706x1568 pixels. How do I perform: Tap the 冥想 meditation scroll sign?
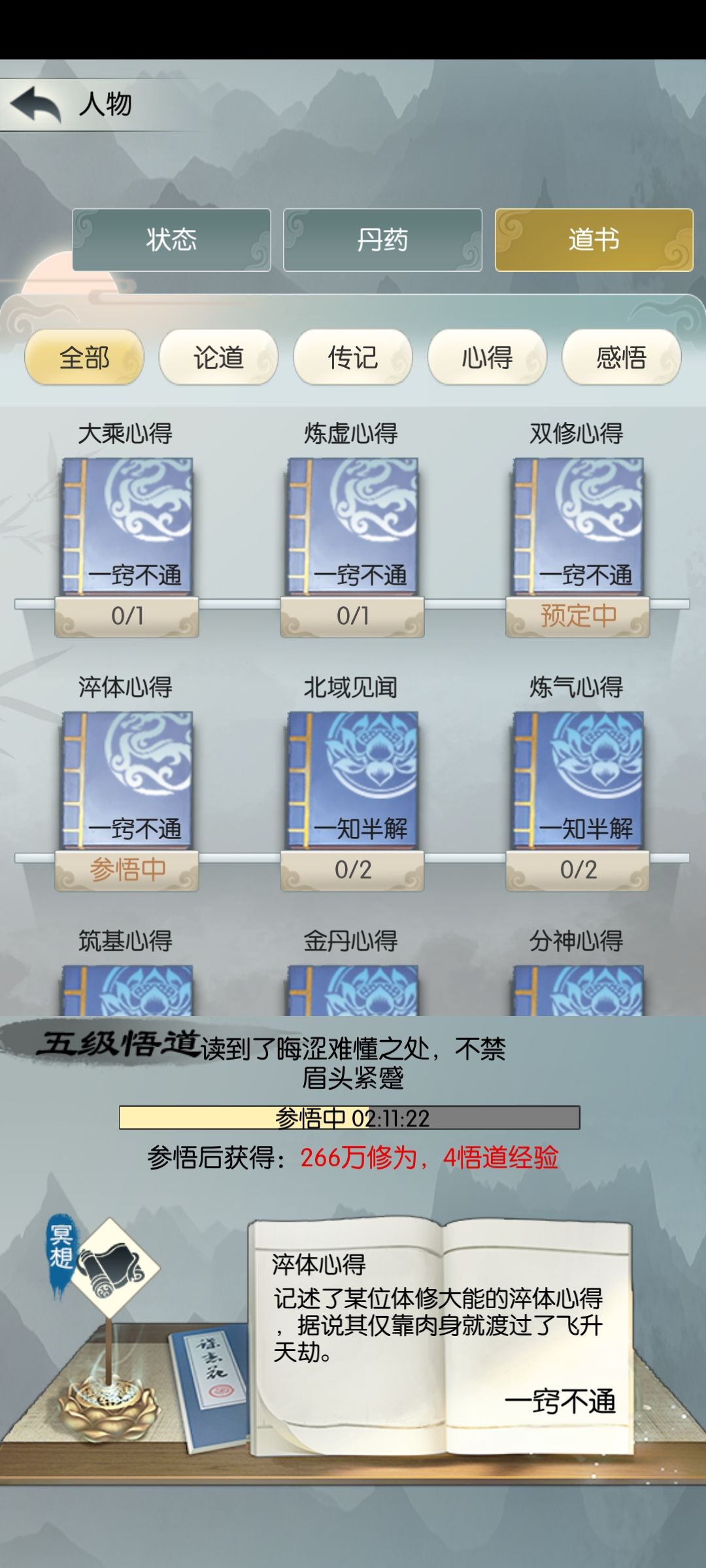tap(105, 1258)
